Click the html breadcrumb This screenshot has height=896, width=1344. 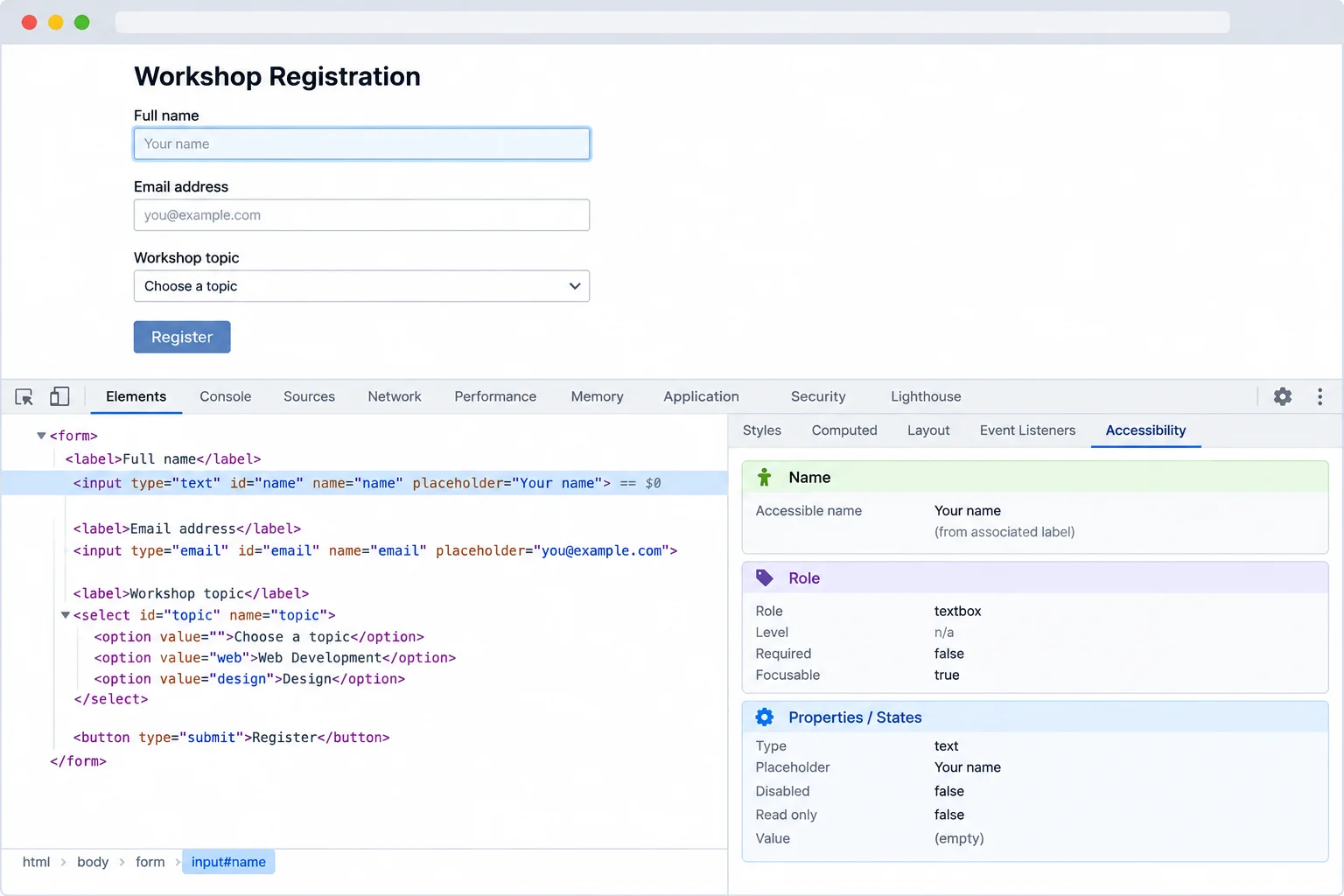click(36, 862)
